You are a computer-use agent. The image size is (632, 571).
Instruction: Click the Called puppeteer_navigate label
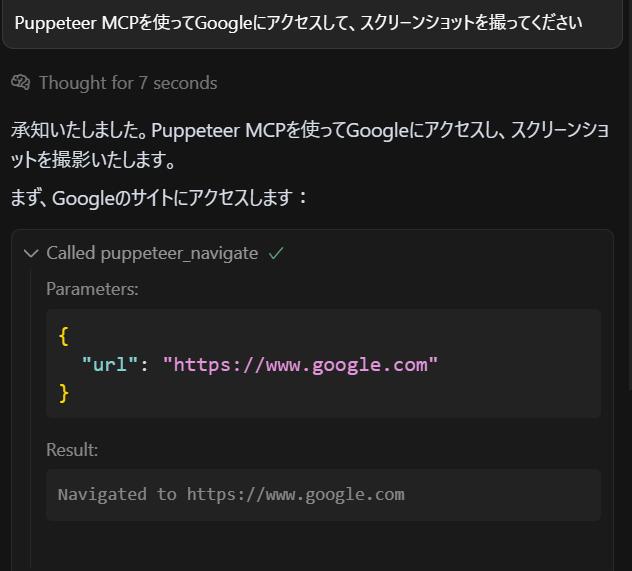(x=152, y=253)
